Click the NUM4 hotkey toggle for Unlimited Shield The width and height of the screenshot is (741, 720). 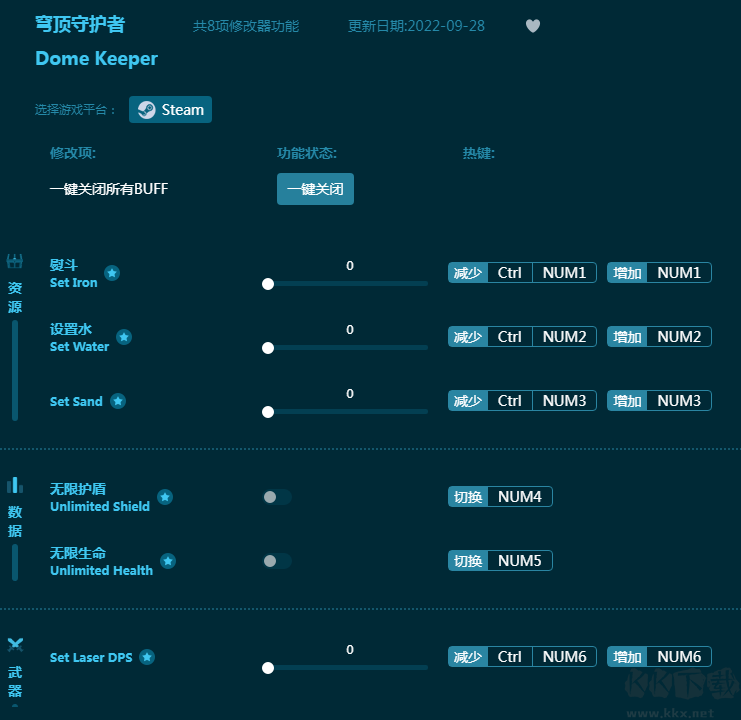tap(500, 497)
